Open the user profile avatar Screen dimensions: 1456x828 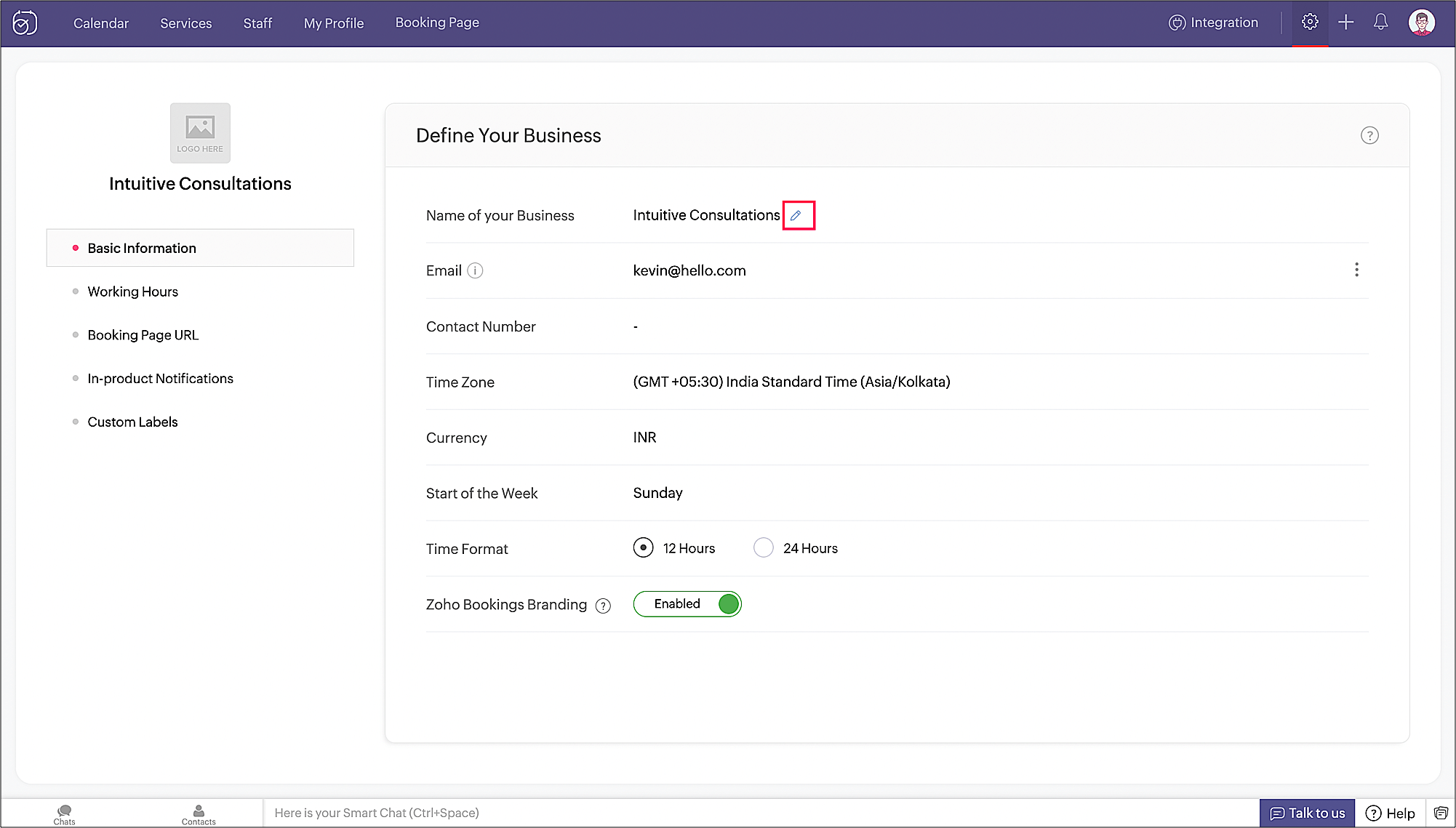tap(1422, 22)
